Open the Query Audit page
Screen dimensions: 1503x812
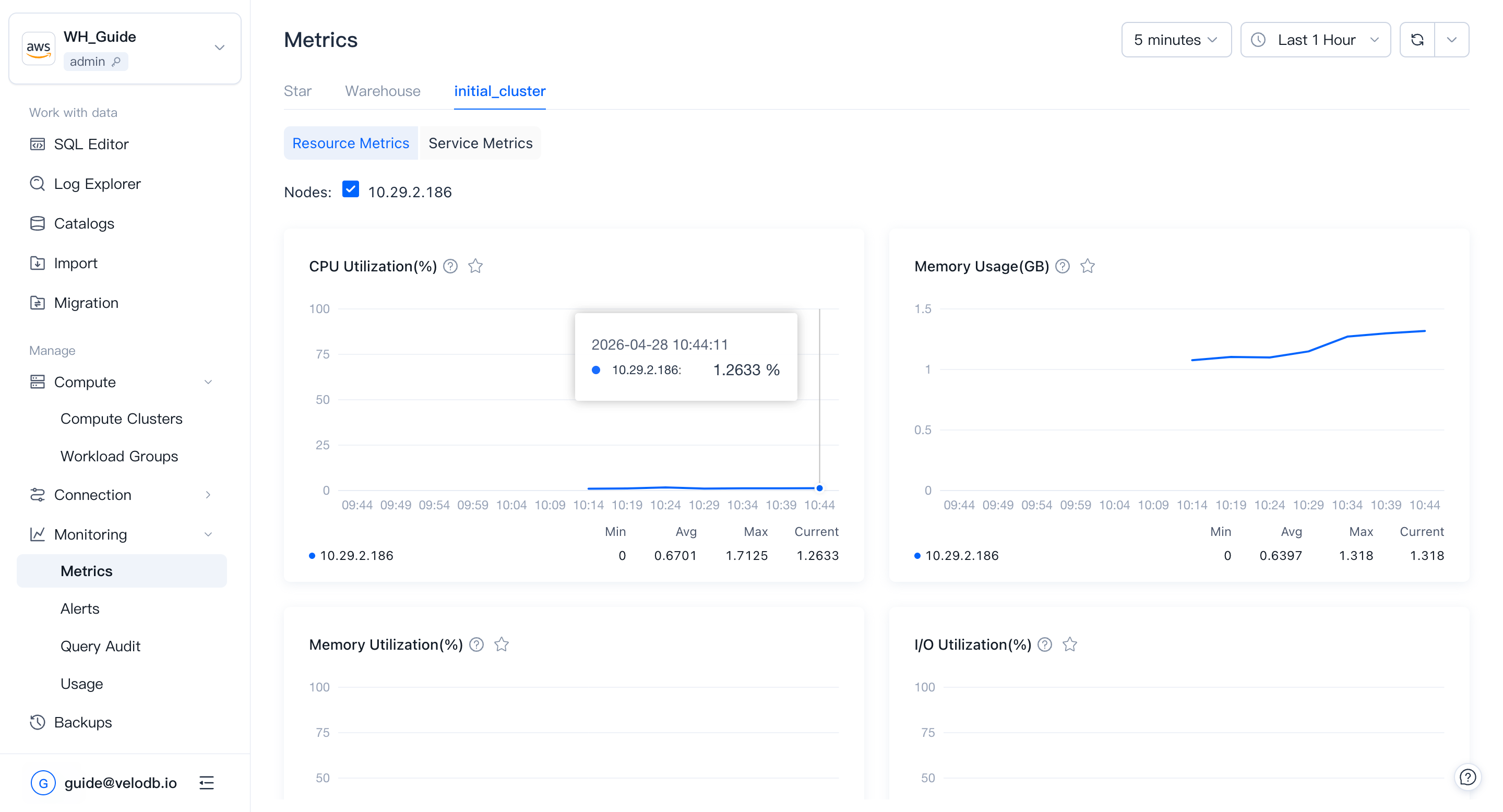(100, 646)
